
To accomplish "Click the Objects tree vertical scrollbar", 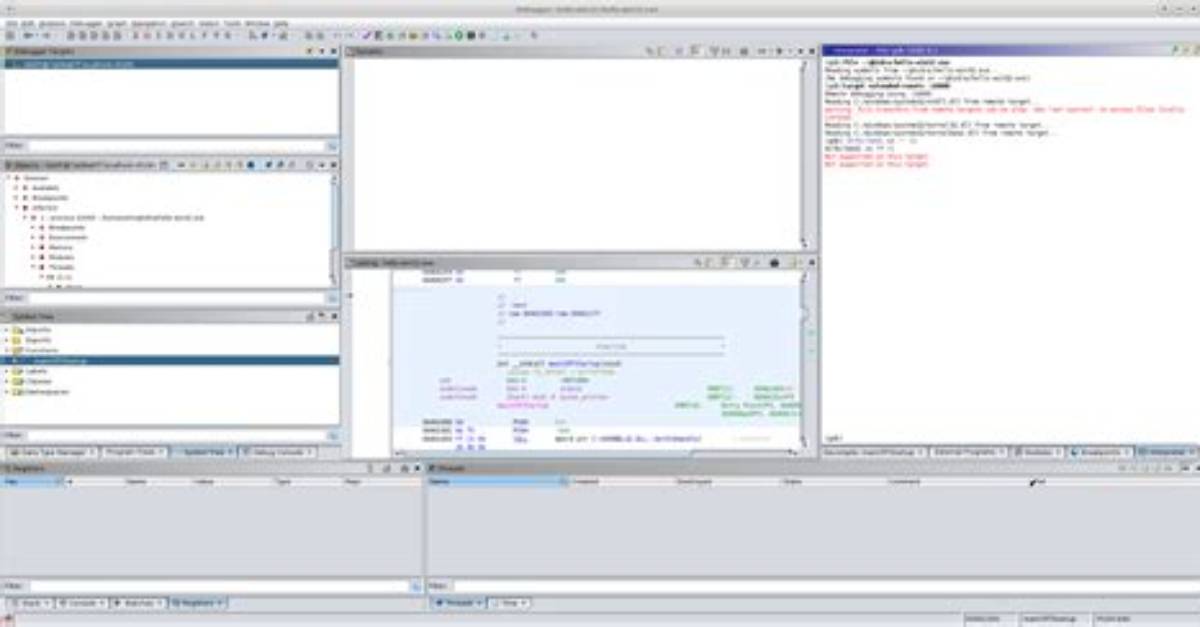I will click(x=334, y=230).
